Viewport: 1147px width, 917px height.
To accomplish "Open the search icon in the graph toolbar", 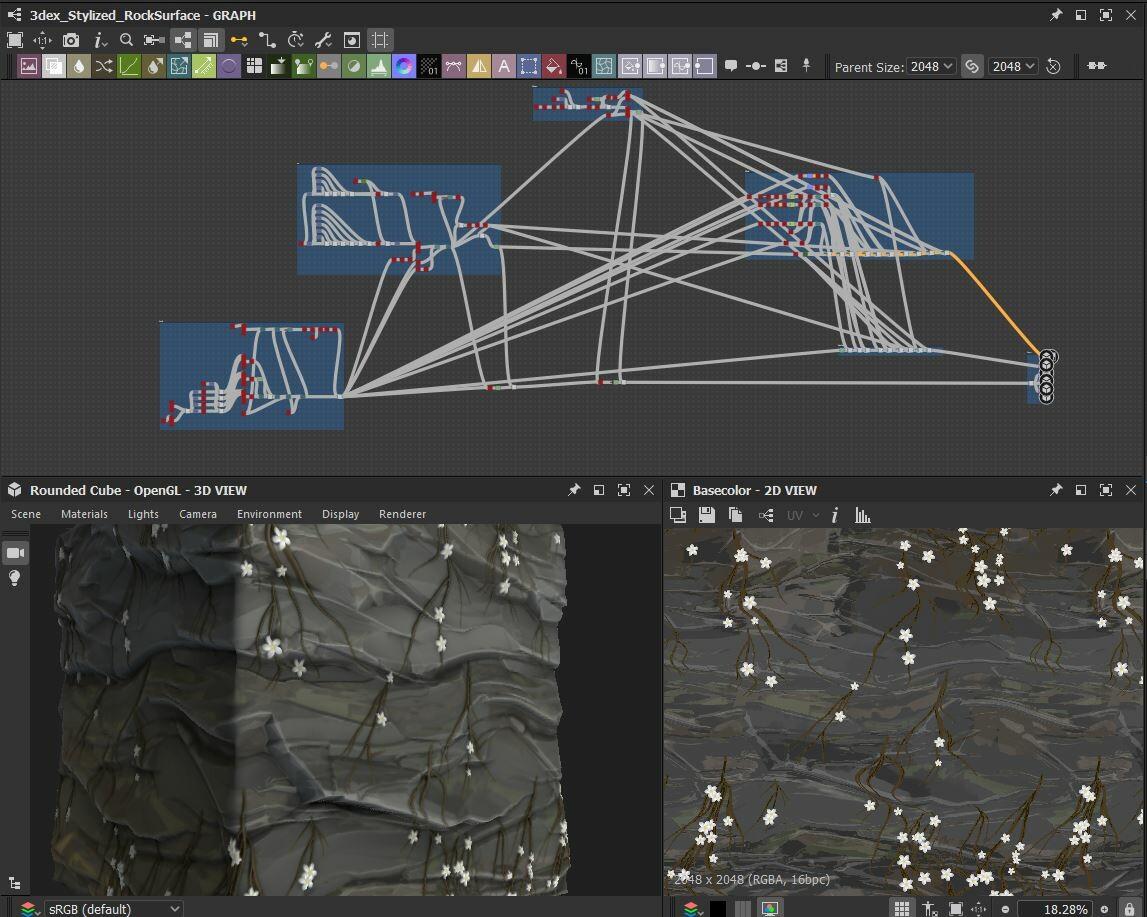I will point(126,40).
